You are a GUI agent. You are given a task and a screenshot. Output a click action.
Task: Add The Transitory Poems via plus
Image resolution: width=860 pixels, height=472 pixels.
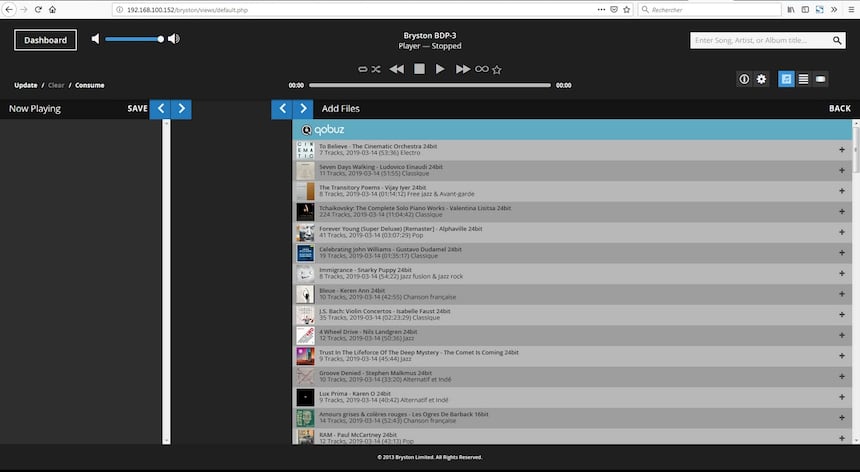(x=841, y=191)
